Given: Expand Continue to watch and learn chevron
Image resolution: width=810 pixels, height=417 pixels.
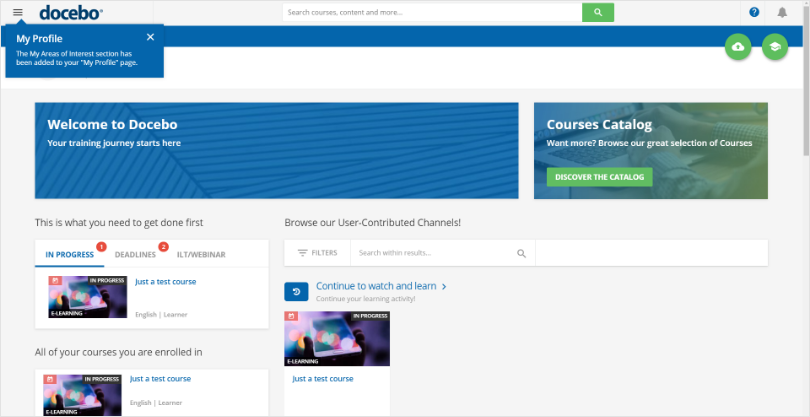Looking at the screenshot, I should point(444,286).
